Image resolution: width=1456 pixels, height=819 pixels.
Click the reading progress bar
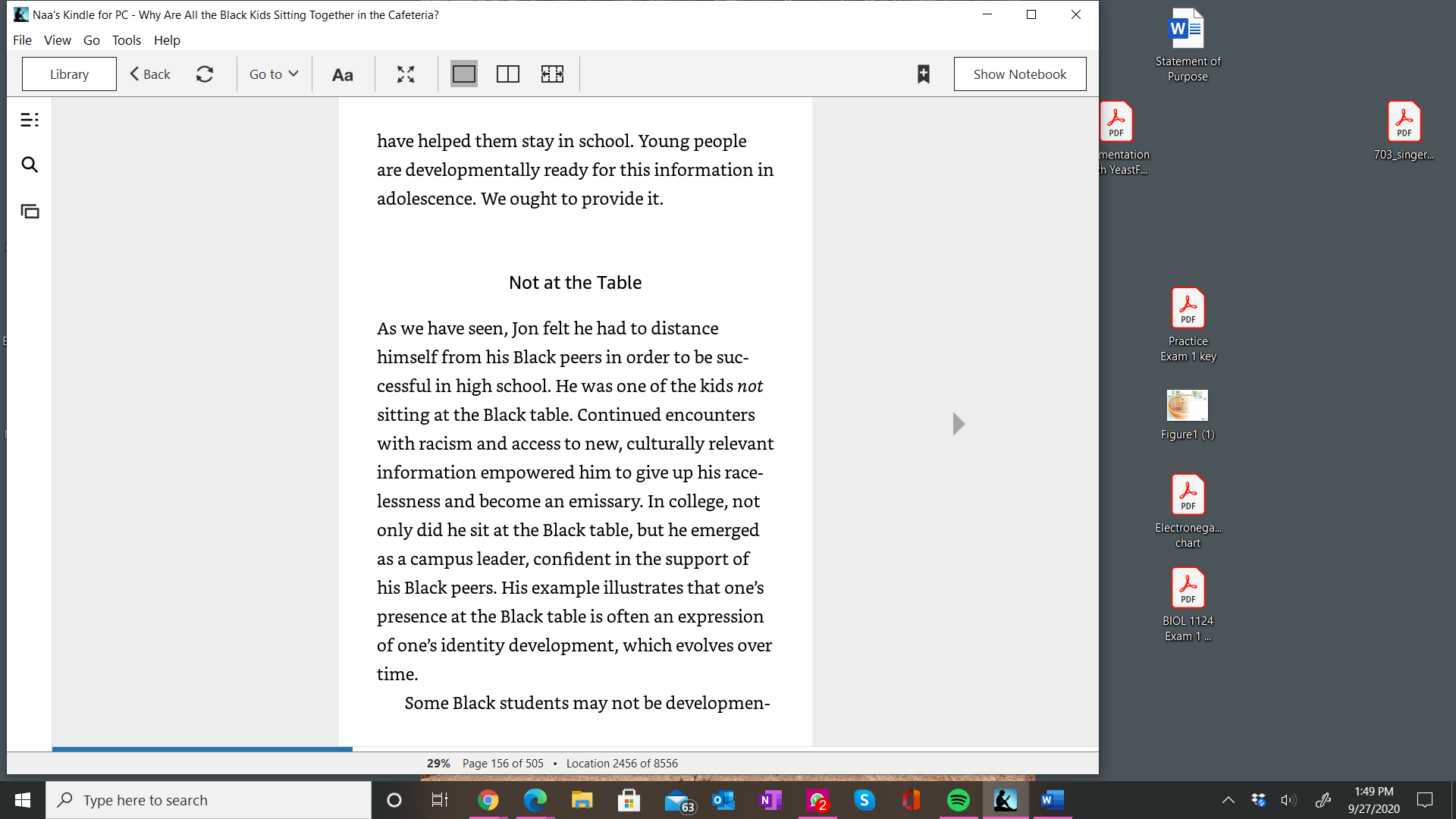pos(575,749)
